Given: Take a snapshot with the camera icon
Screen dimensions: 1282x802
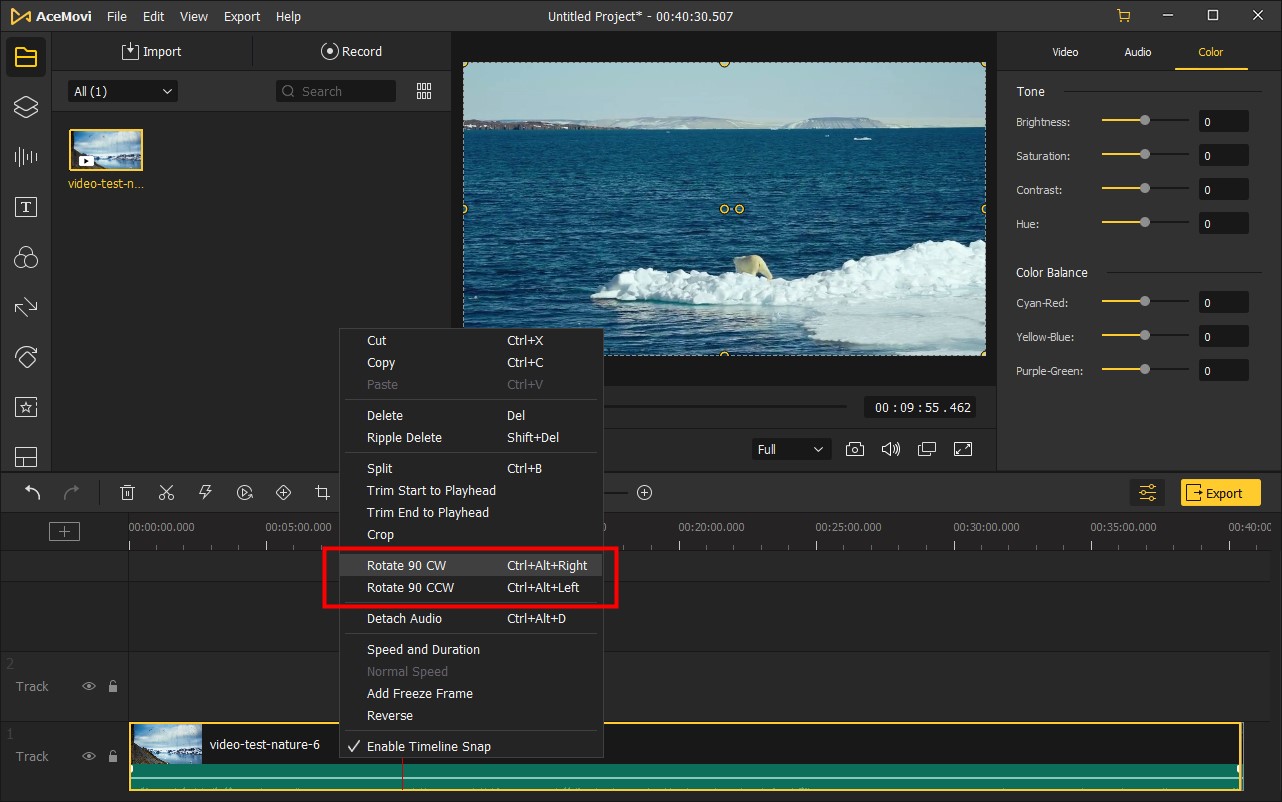Looking at the screenshot, I should tap(854, 449).
